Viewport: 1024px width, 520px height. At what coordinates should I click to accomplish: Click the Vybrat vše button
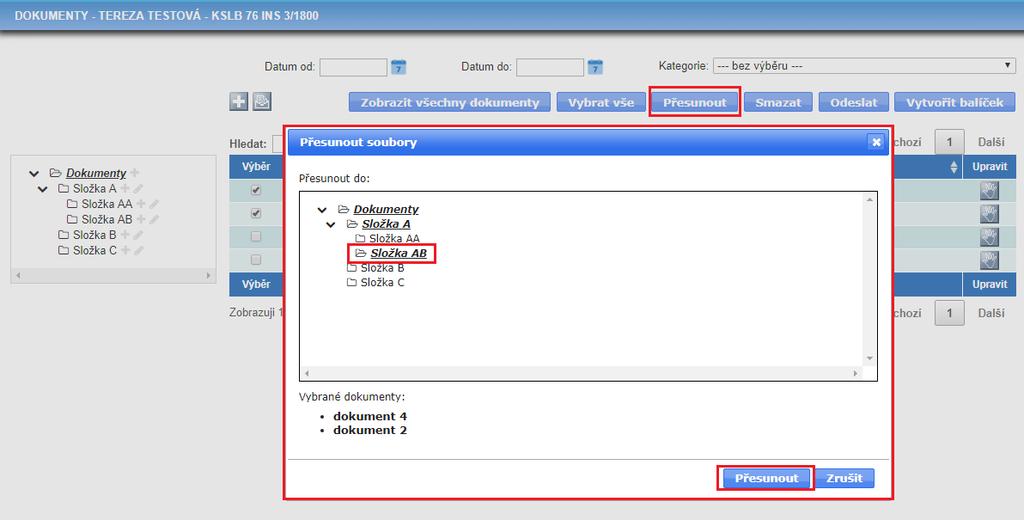601,103
